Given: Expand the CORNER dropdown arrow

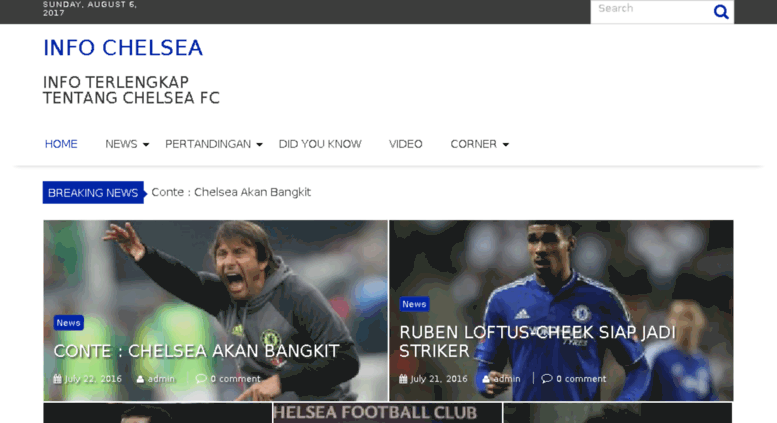Looking at the screenshot, I should [505, 145].
